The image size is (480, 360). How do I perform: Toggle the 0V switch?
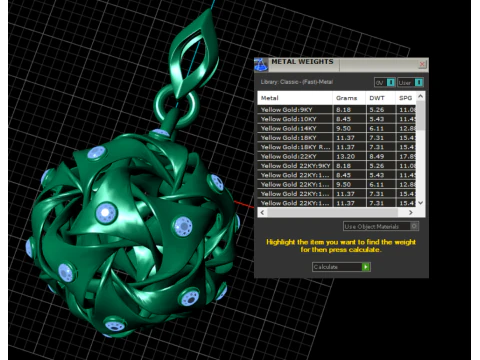click(391, 82)
